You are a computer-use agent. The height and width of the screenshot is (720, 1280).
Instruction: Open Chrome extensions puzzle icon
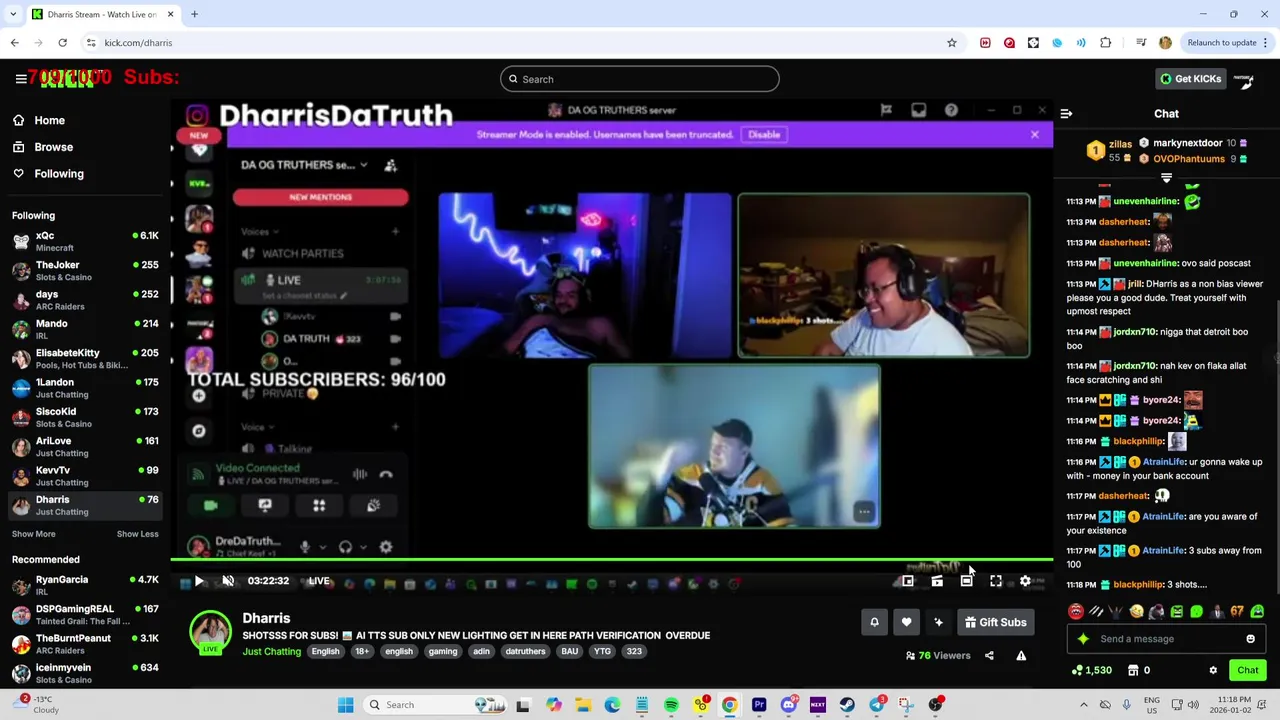tap(1105, 43)
